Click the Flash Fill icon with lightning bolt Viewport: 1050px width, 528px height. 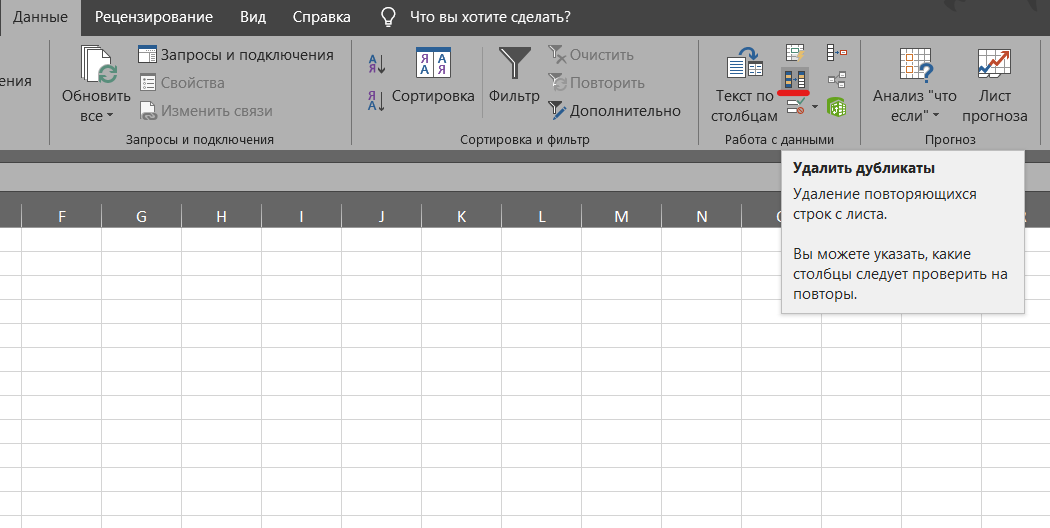pos(795,52)
